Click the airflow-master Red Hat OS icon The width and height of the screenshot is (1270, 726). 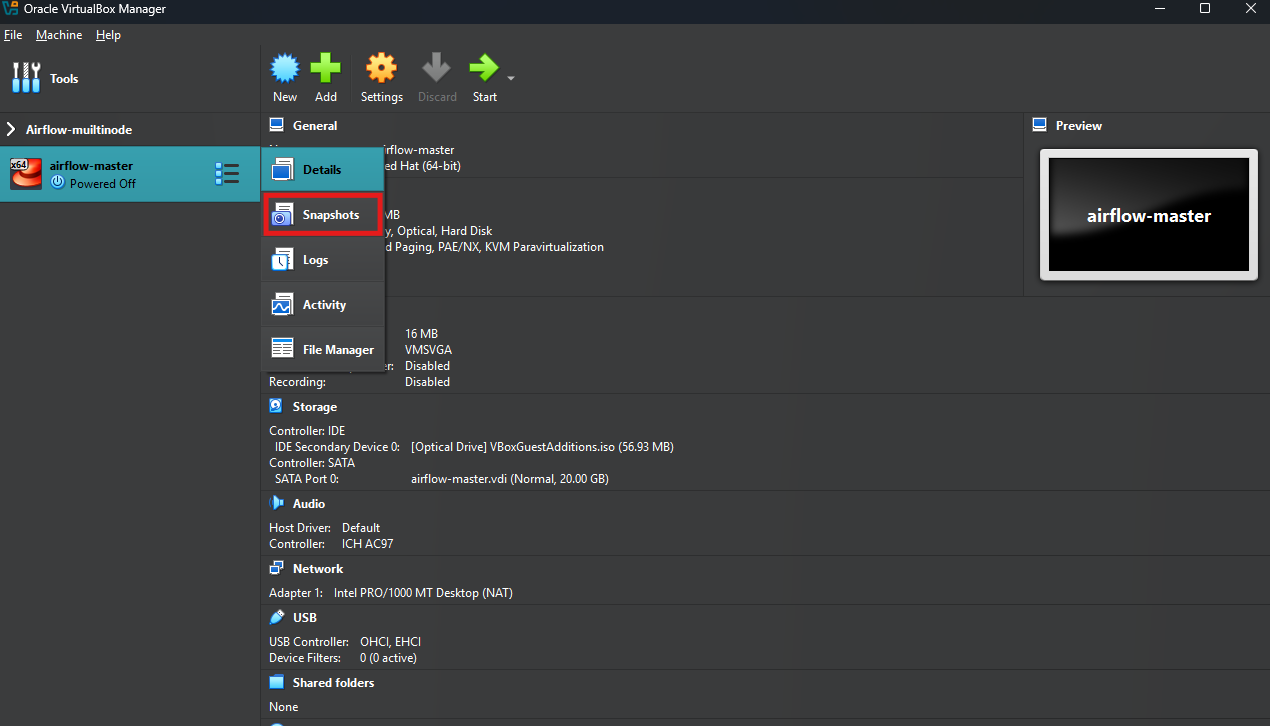[25, 174]
